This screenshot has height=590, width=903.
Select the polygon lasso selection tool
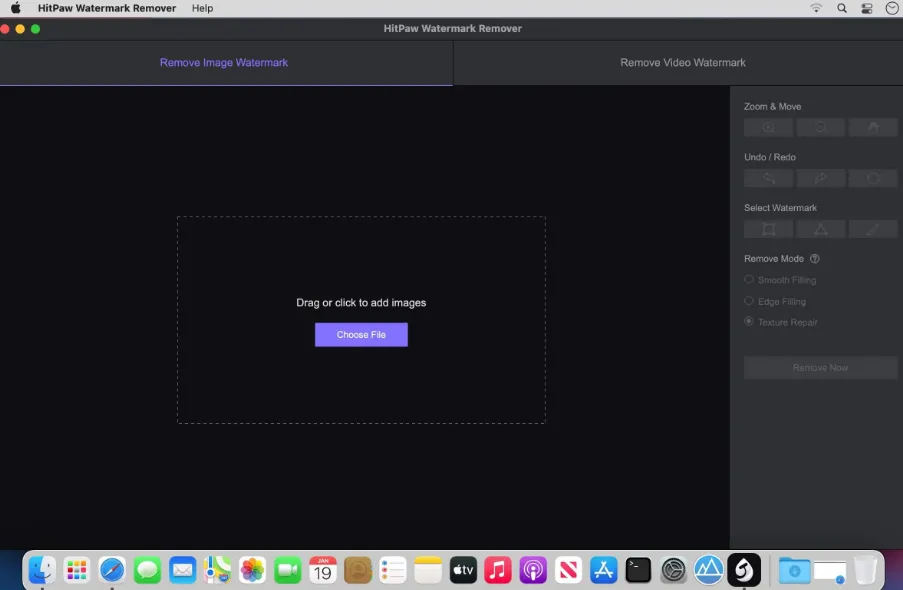[821, 229]
